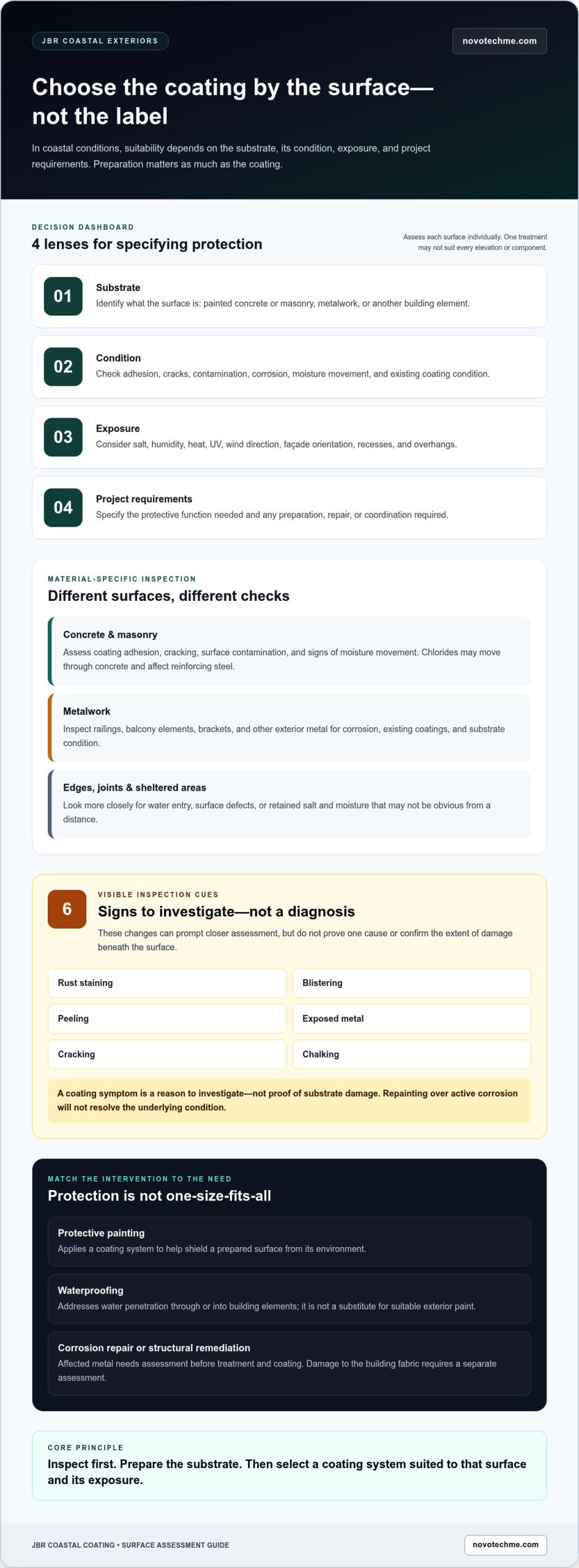This screenshot has width=579, height=1568.
Task: Open the novotechme.com header link
Action: 499,41
